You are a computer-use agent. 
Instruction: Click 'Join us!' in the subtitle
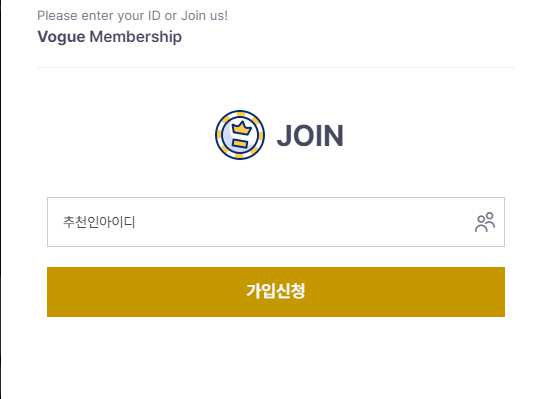(204, 16)
